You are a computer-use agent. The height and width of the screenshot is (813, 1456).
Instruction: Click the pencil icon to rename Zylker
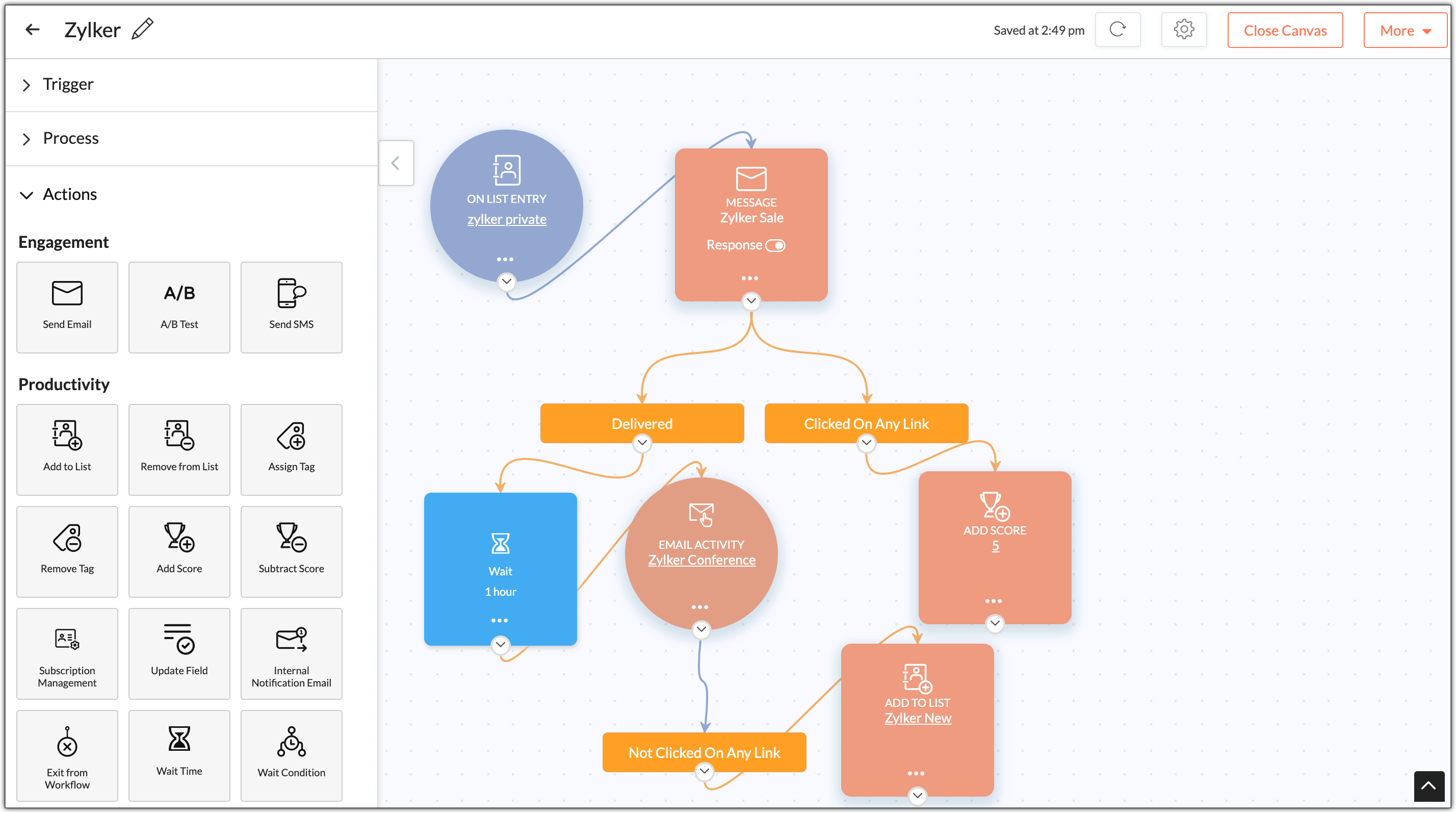[x=142, y=29]
